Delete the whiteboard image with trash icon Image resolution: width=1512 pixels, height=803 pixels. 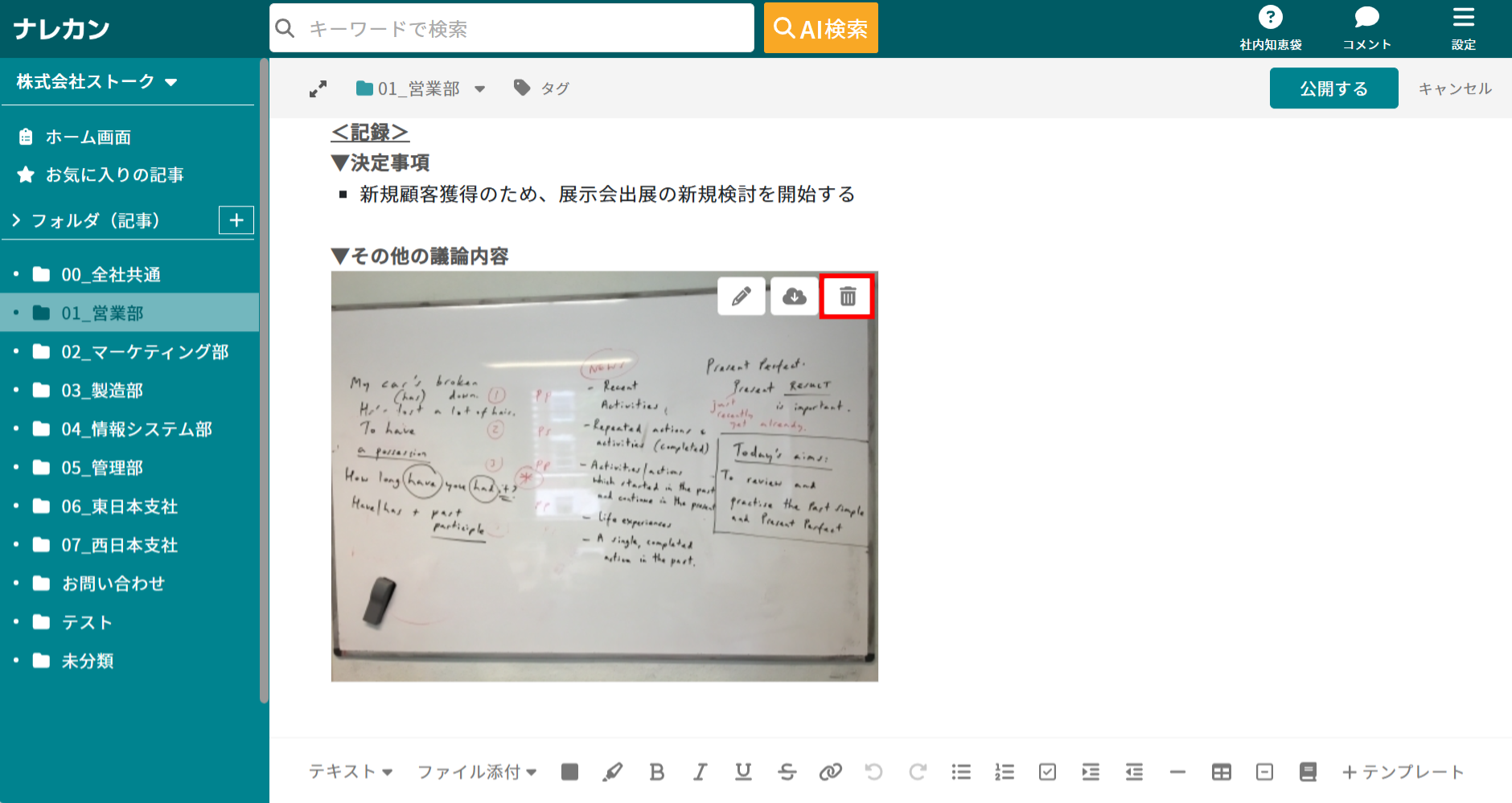pyautogui.click(x=847, y=296)
